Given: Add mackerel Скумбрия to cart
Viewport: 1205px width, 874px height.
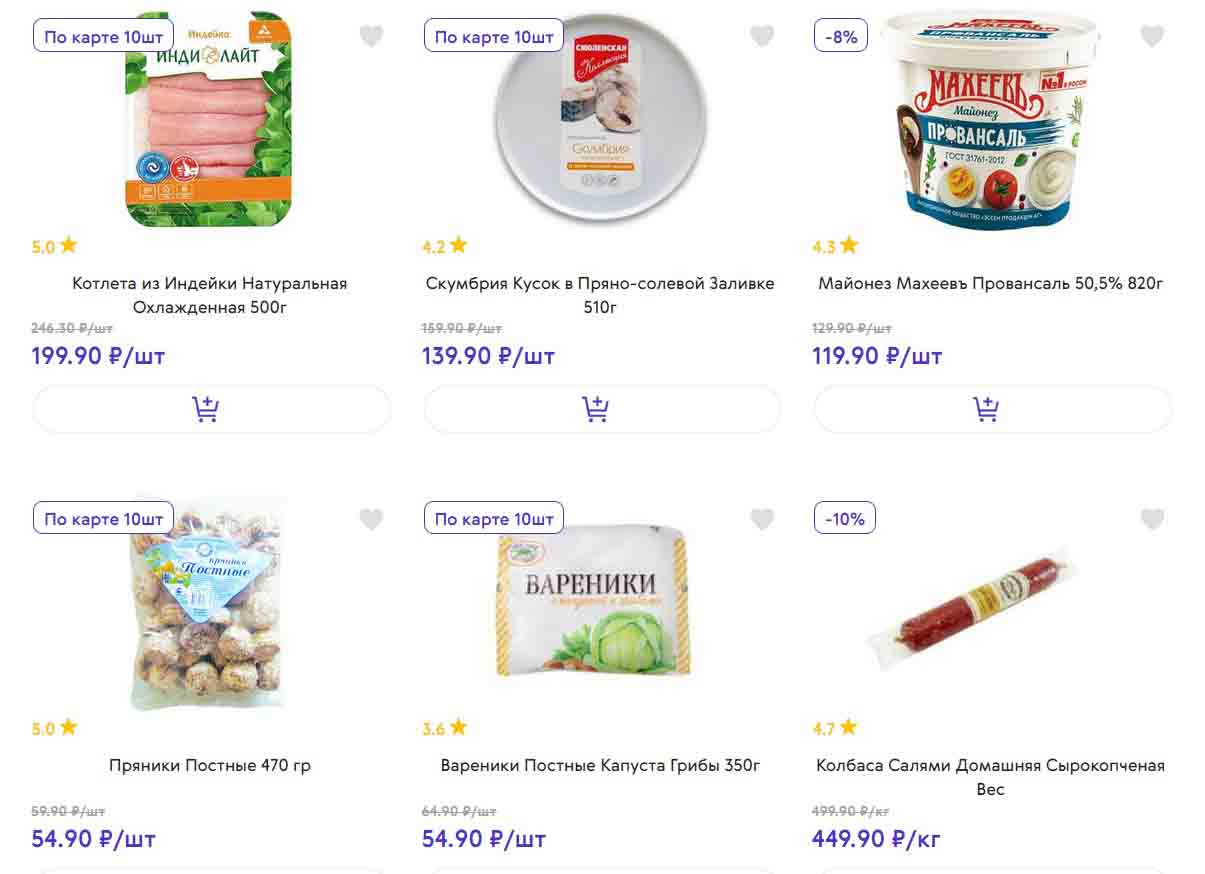Looking at the screenshot, I should [602, 409].
